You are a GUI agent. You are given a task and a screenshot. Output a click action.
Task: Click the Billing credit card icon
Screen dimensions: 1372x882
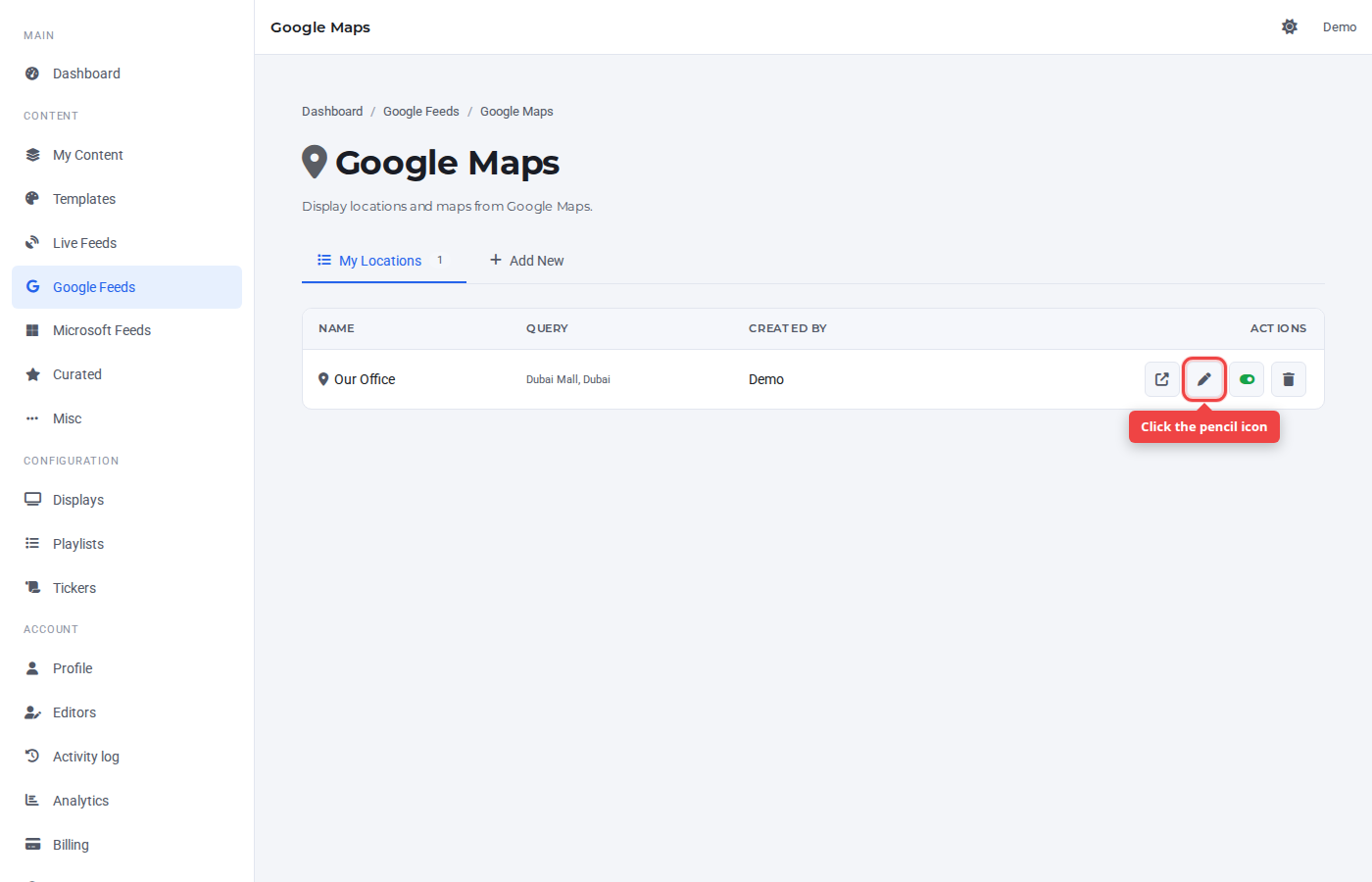coord(32,844)
